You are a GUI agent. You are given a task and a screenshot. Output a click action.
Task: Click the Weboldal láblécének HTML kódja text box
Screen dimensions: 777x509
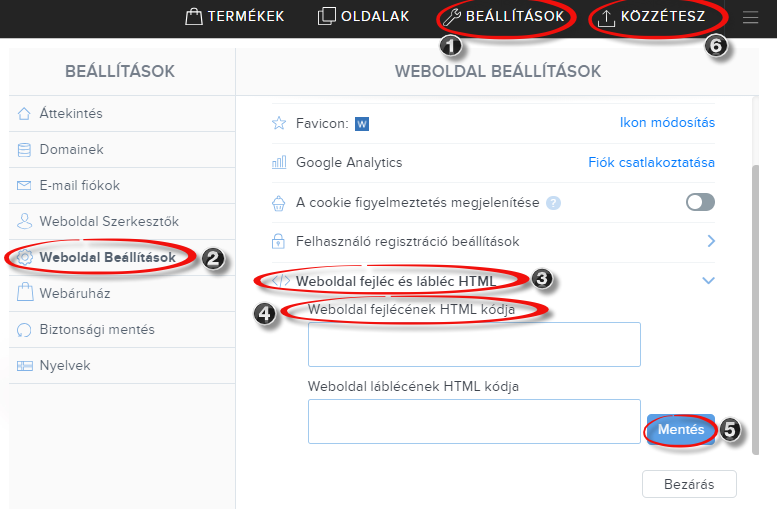point(474,421)
